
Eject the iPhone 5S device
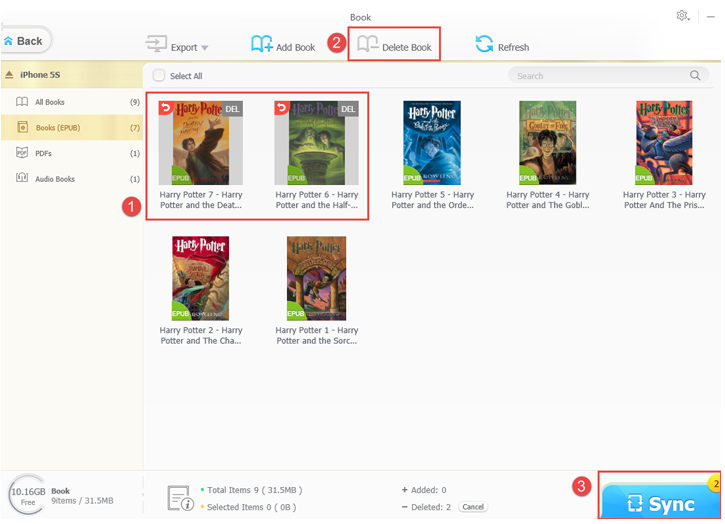click(x=9, y=74)
